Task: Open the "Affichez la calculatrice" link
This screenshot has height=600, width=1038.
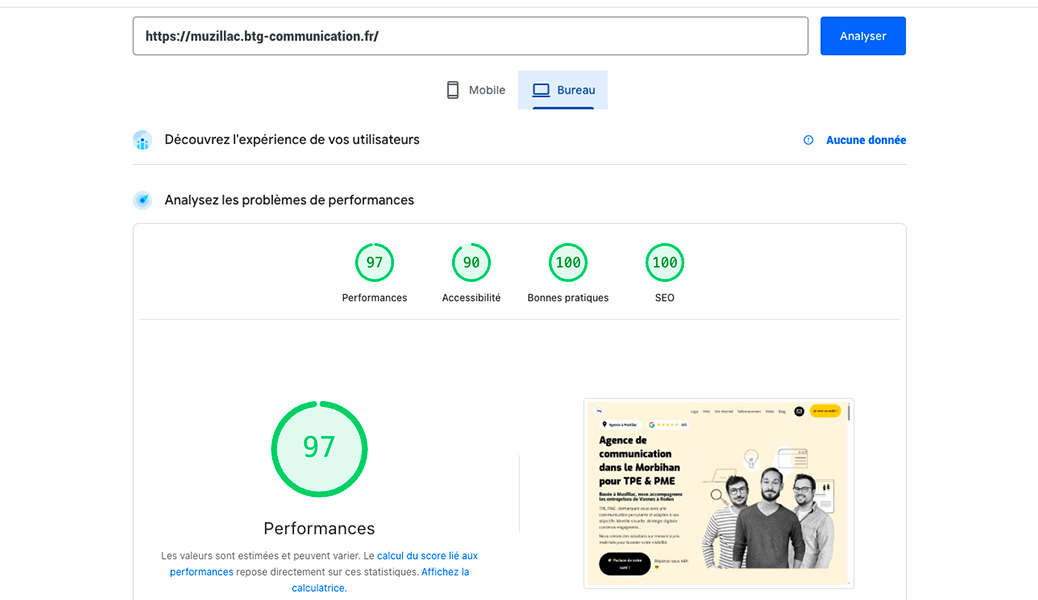Action: click(x=444, y=571)
